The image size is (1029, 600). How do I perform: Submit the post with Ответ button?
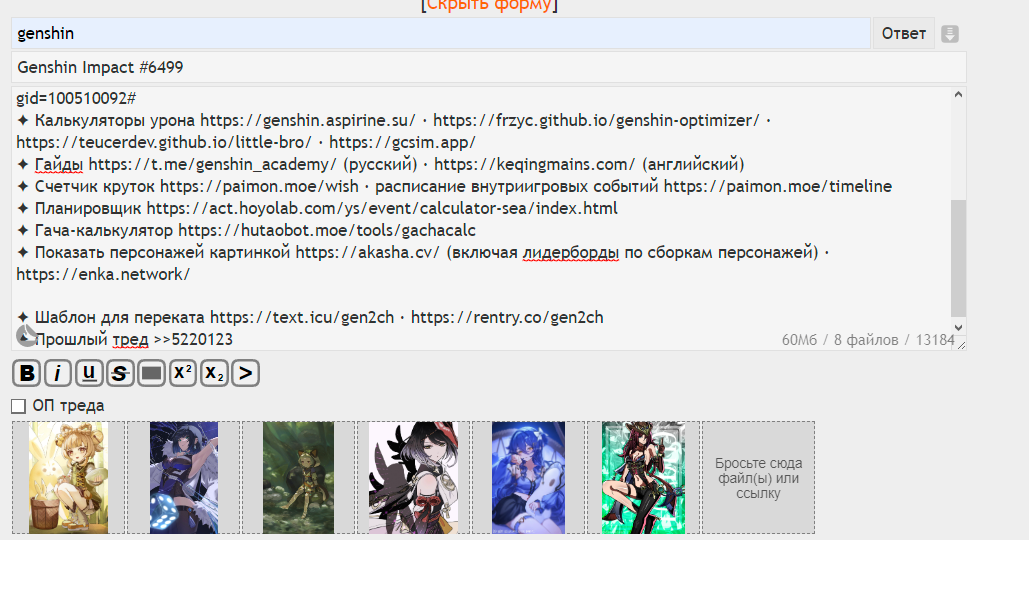(x=904, y=33)
